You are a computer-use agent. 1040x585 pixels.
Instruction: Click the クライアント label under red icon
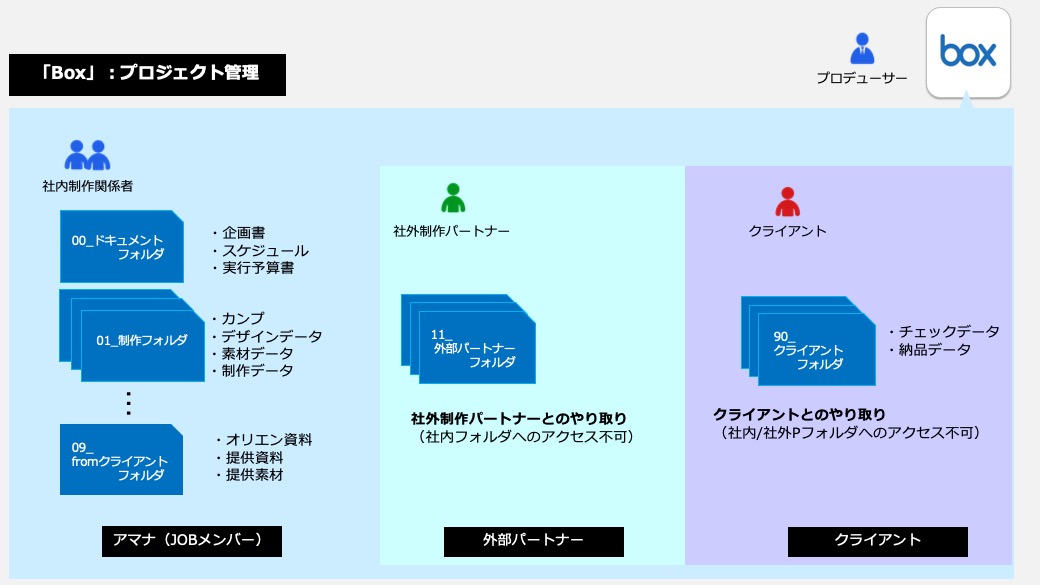[x=787, y=231]
